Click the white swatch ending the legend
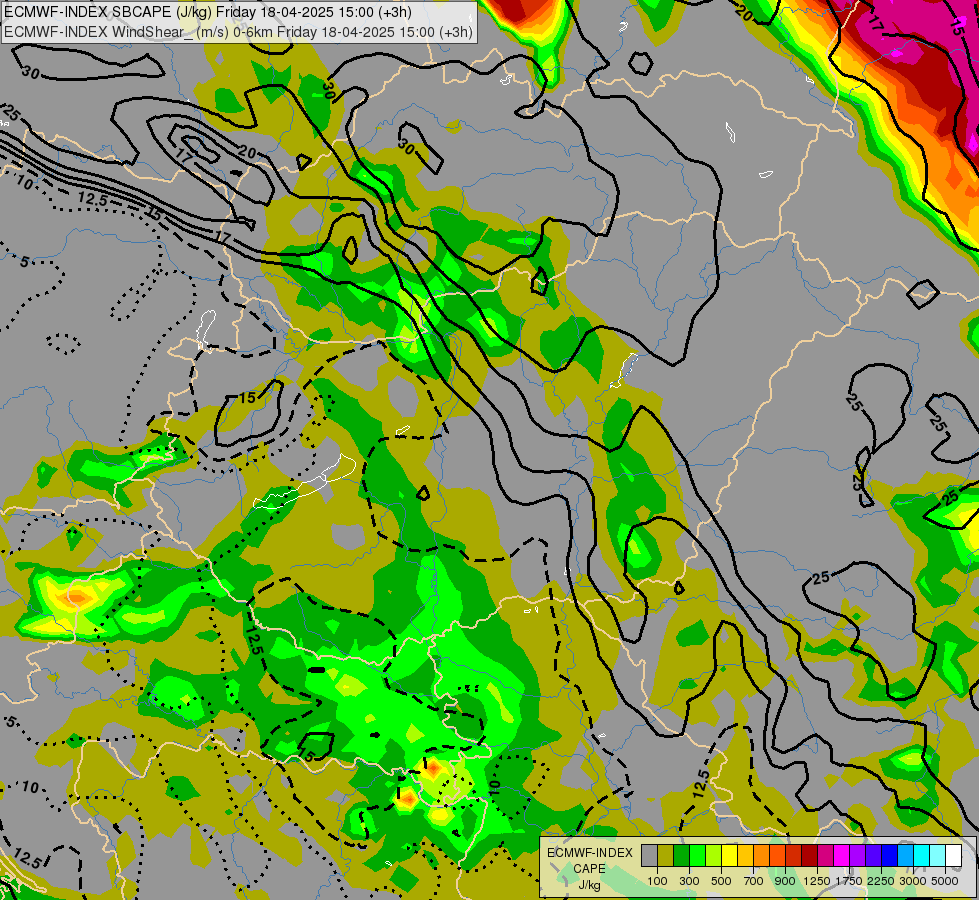 [953, 856]
